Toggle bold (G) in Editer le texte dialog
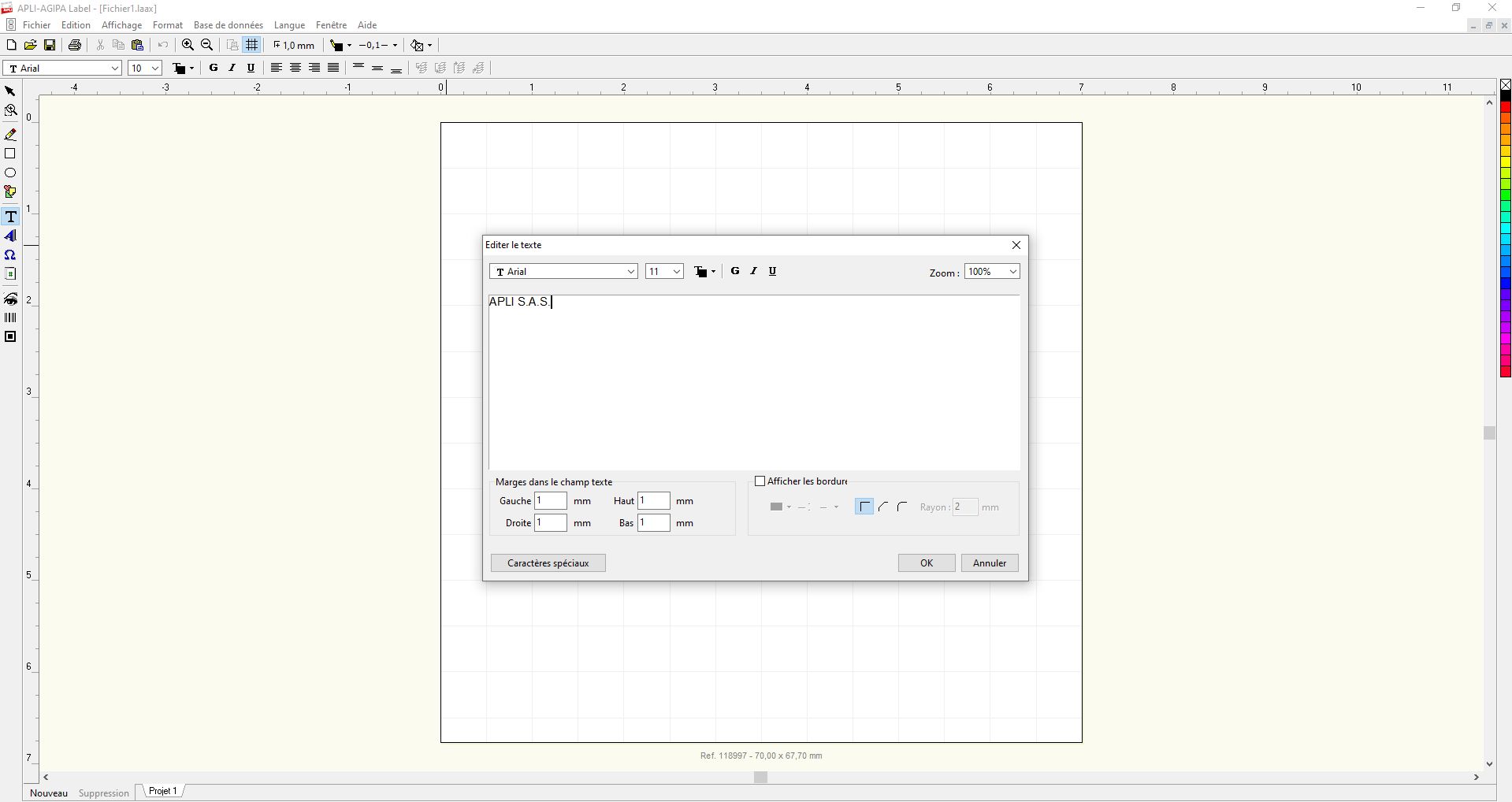The height and width of the screenshot is (802, 1512). pyautogui.click(x=735, y=271)
